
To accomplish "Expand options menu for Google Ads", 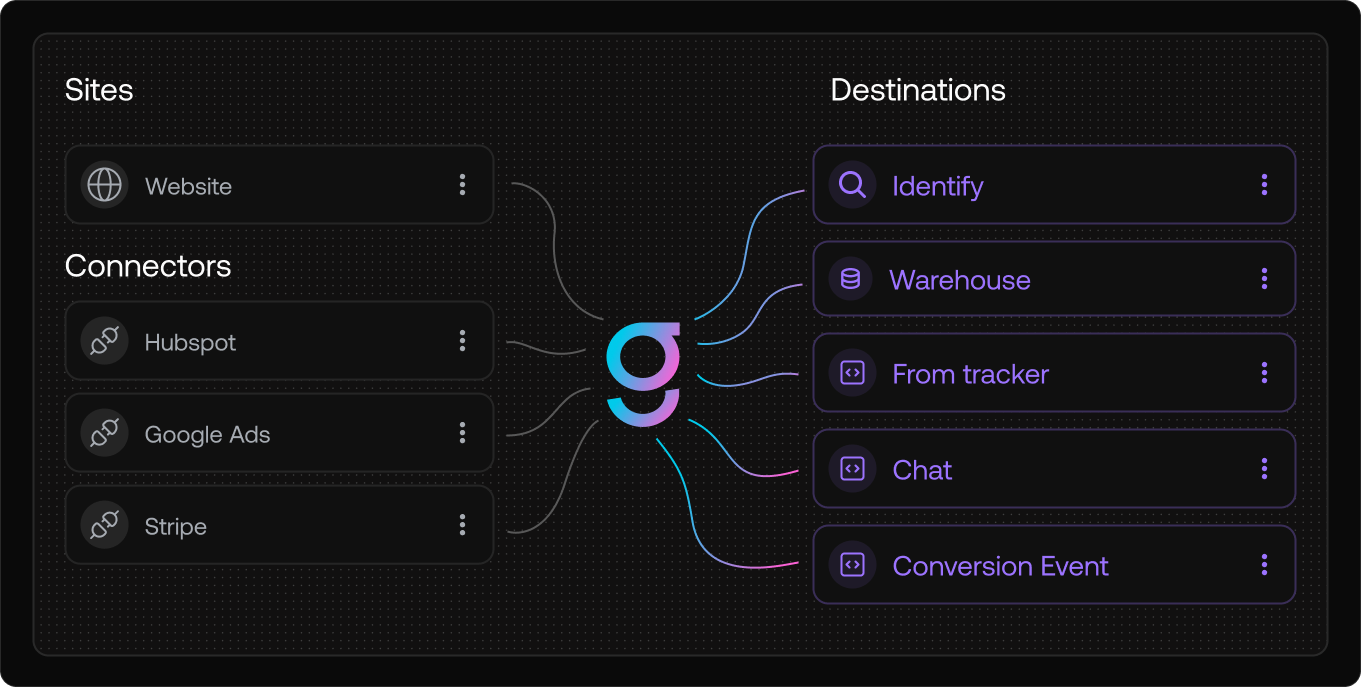I will pyautogui.click(x=463, y=433).
